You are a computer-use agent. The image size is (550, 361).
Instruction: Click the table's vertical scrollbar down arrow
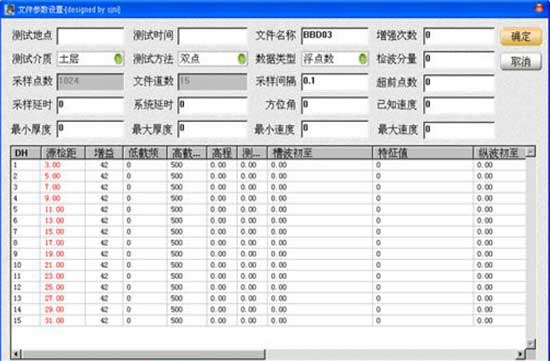click(530, 343)
